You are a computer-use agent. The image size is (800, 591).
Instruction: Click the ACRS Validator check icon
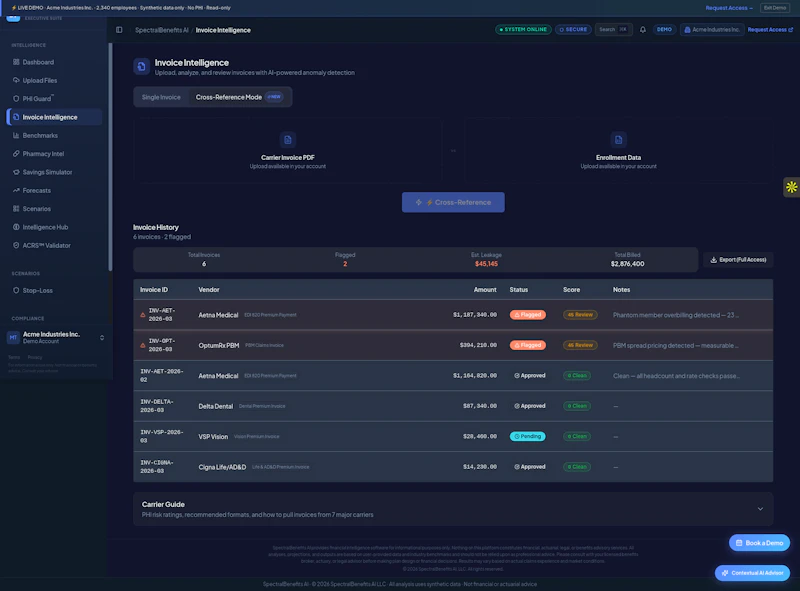pyautogui.click(x=16, y=245)
